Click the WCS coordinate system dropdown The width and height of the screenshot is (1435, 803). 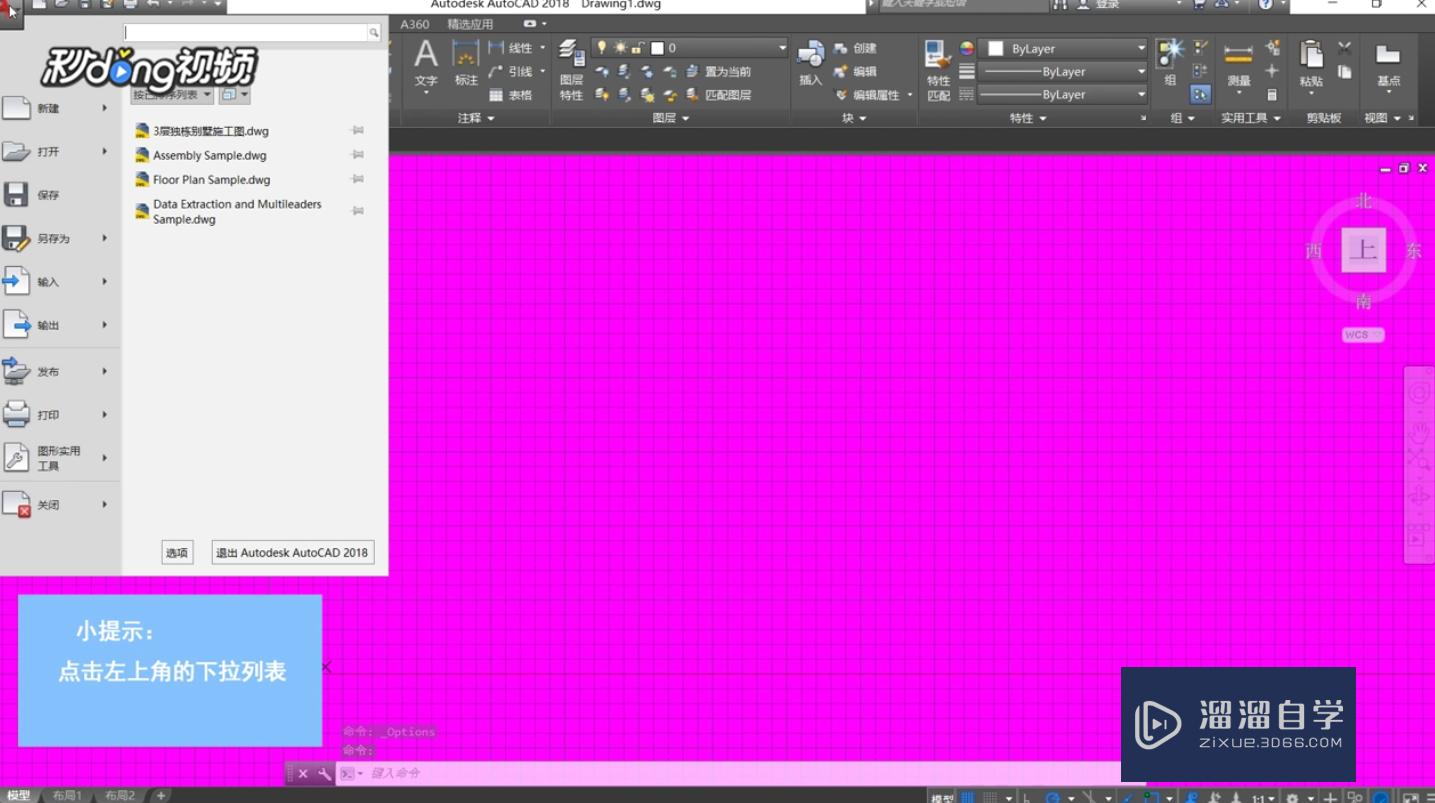(x=1363, y=335)
